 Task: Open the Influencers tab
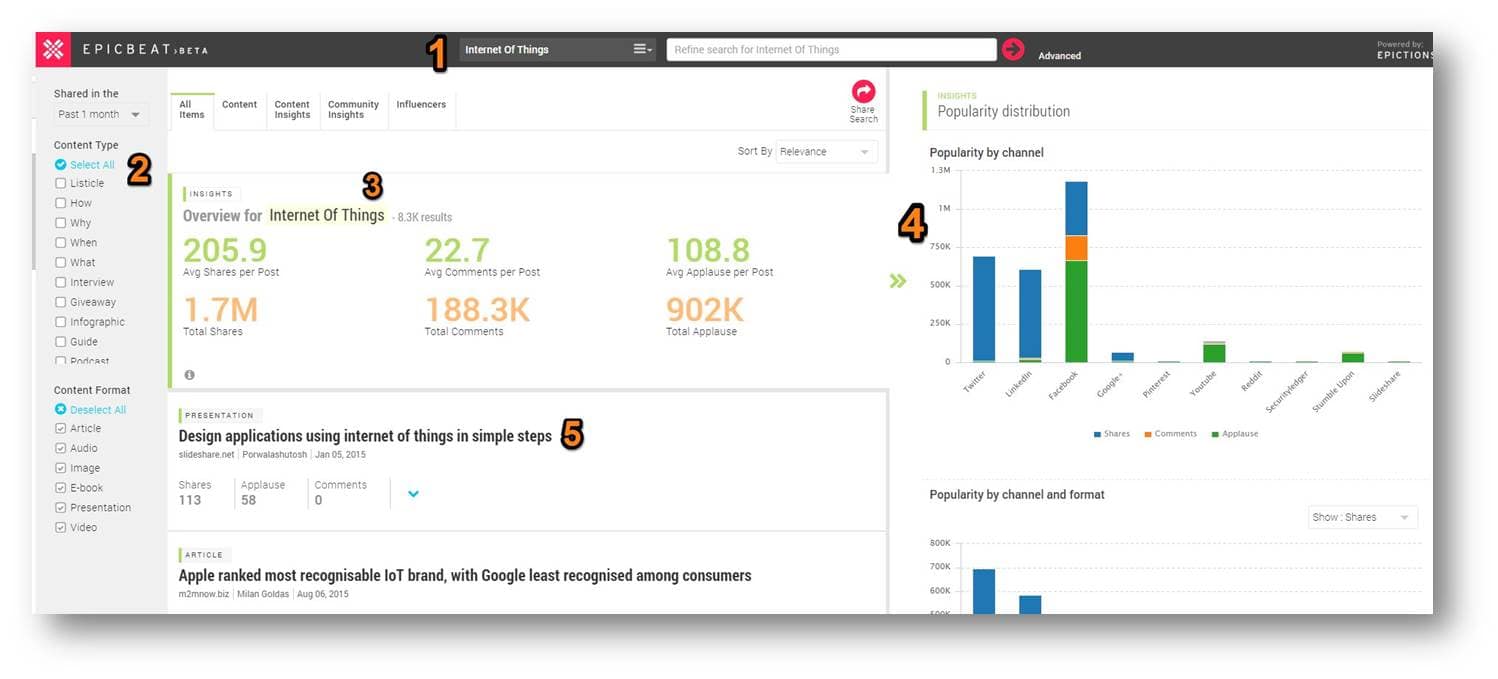[x=421, y=104]
